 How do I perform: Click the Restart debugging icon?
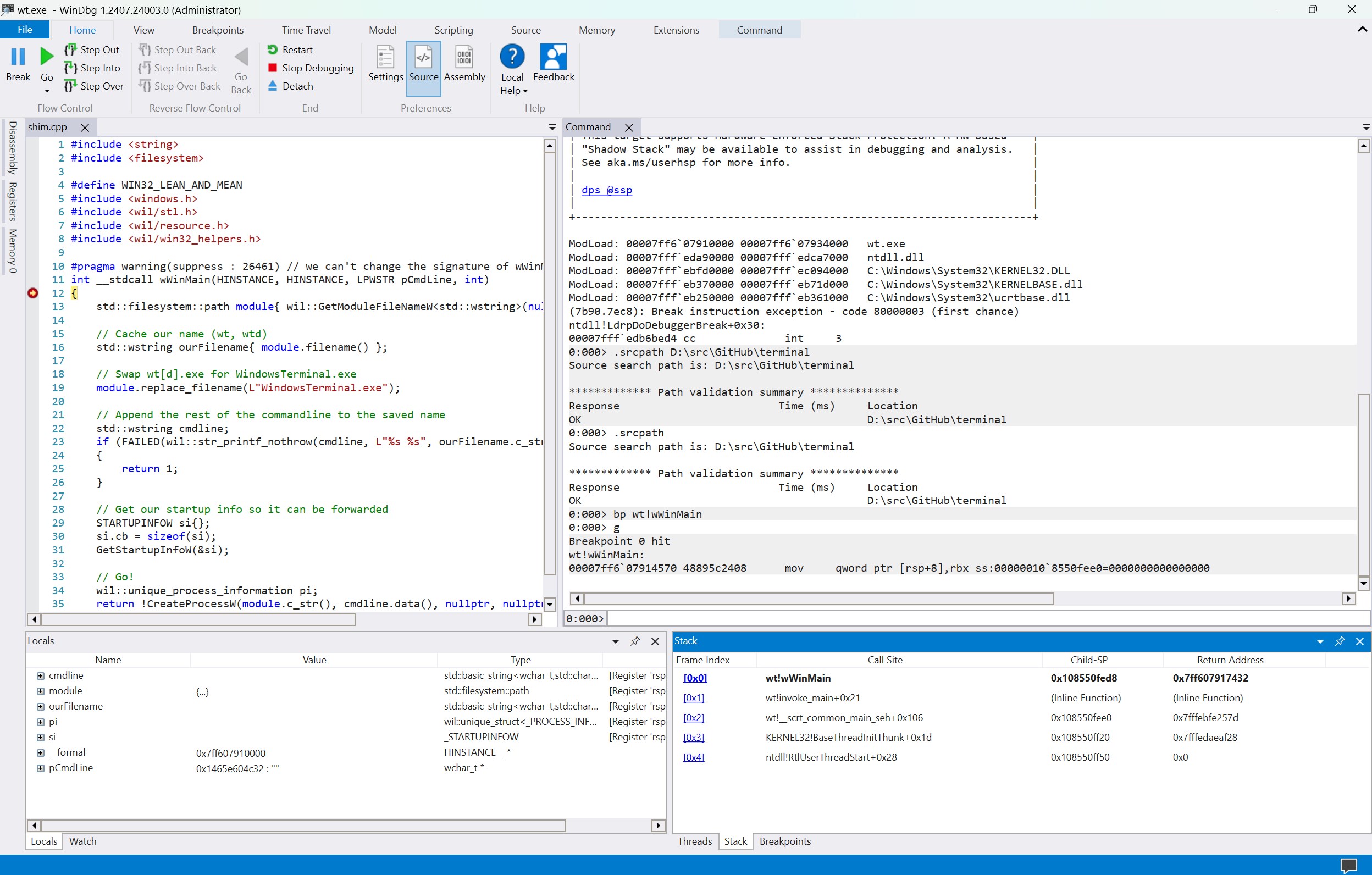[x=273, y=49]
